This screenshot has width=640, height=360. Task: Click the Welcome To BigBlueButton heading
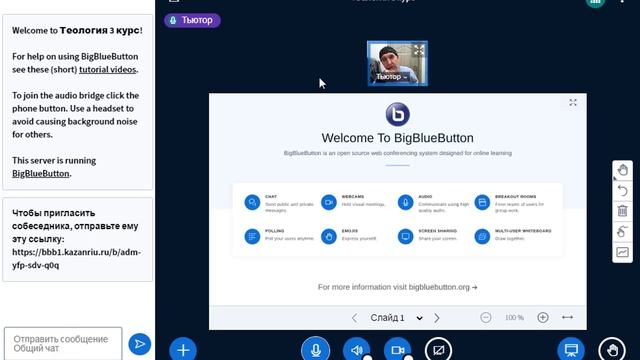pyautogui.click(x=398, y=138)
